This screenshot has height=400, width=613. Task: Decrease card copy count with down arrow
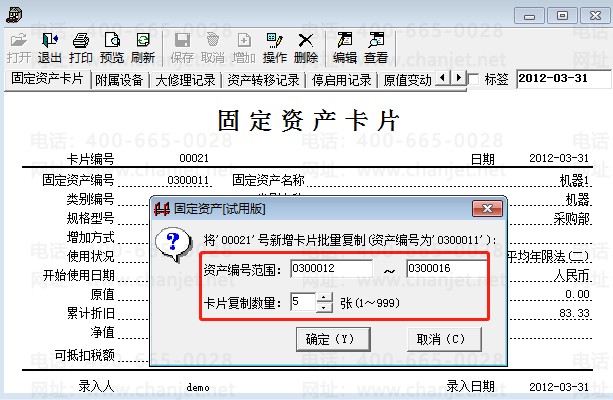coord(324,307)
